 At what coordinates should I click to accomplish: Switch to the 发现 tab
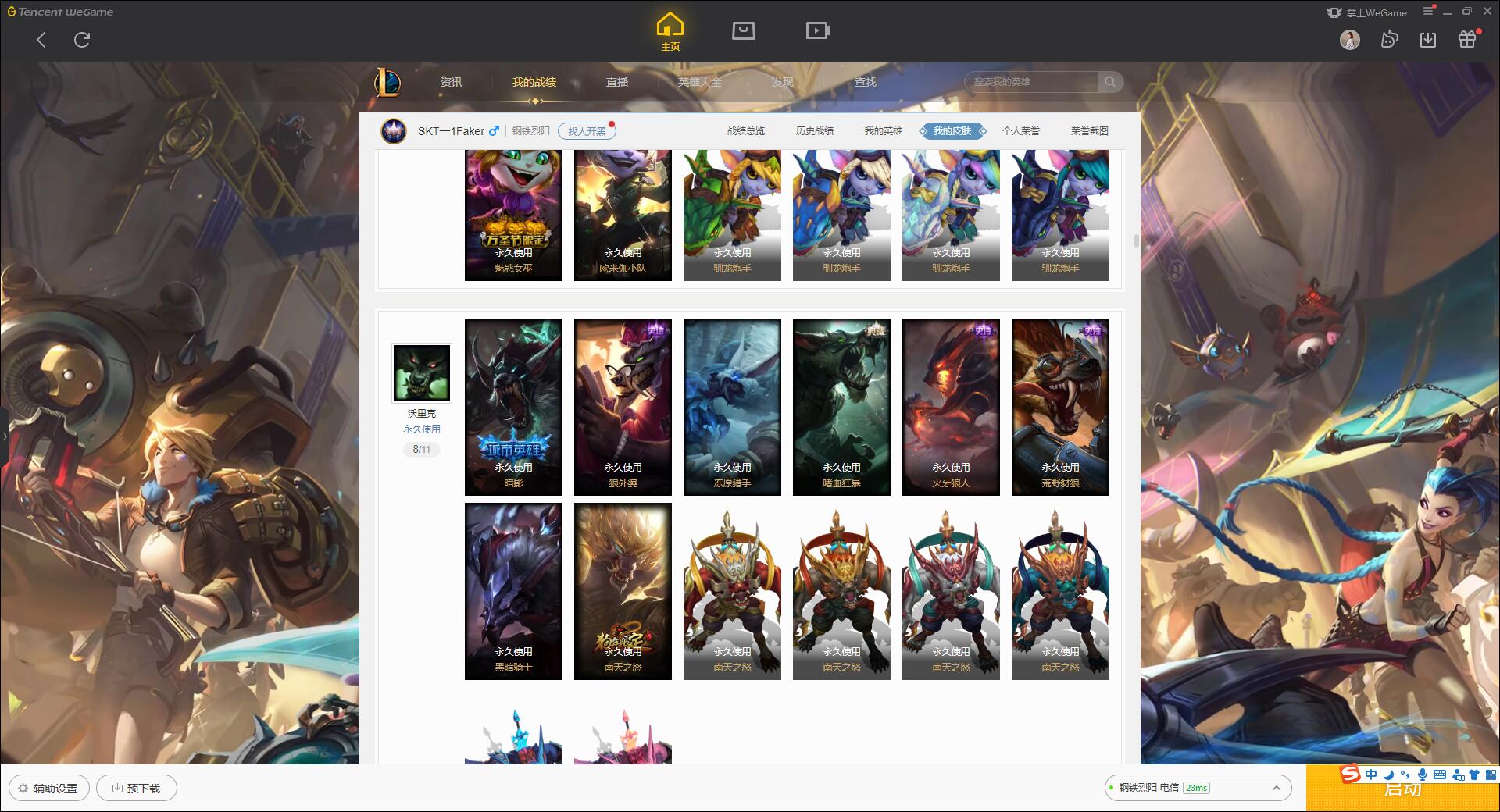point(783,82)
